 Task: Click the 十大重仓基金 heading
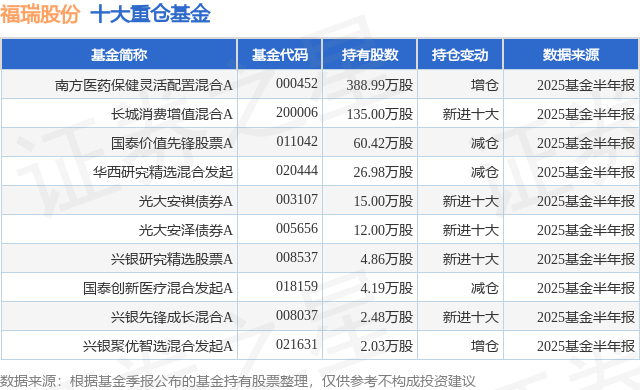click(150, 14)
